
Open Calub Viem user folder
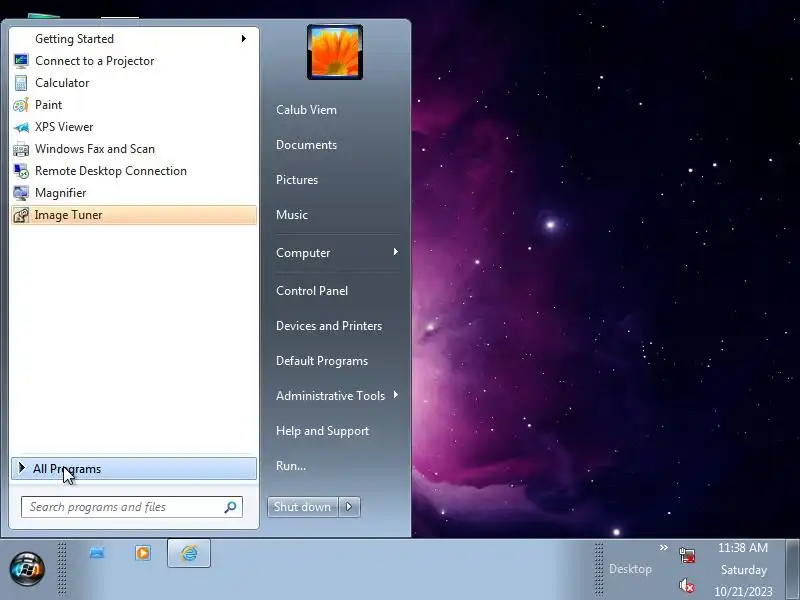(x=306, y=110)
